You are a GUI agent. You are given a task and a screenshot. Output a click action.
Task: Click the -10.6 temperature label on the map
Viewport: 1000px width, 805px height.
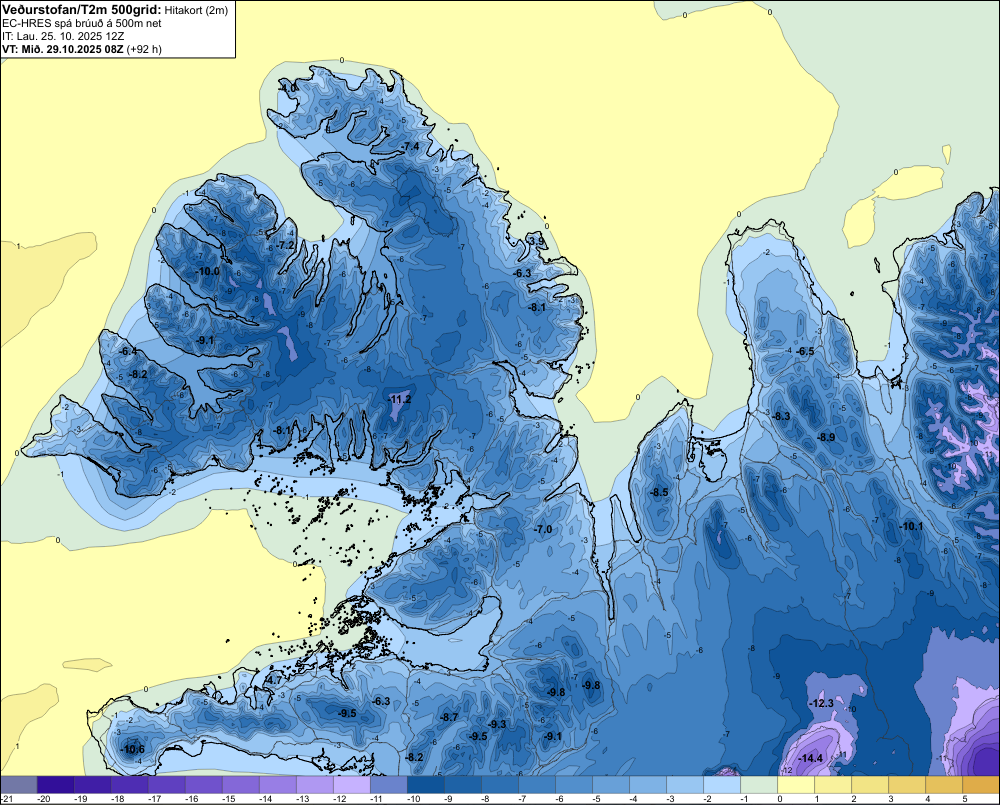pyautogui.click(x=133, y=749)
